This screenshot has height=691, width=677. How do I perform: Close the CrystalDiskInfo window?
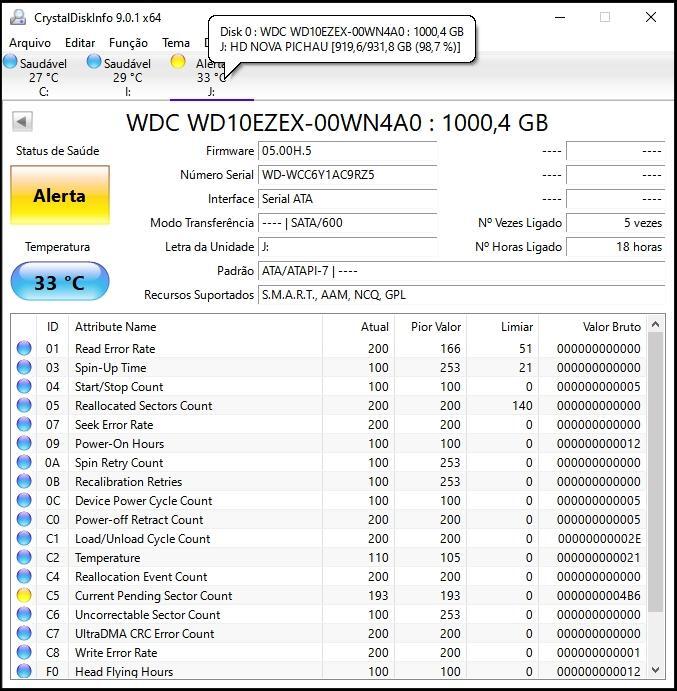coord(651,17)
